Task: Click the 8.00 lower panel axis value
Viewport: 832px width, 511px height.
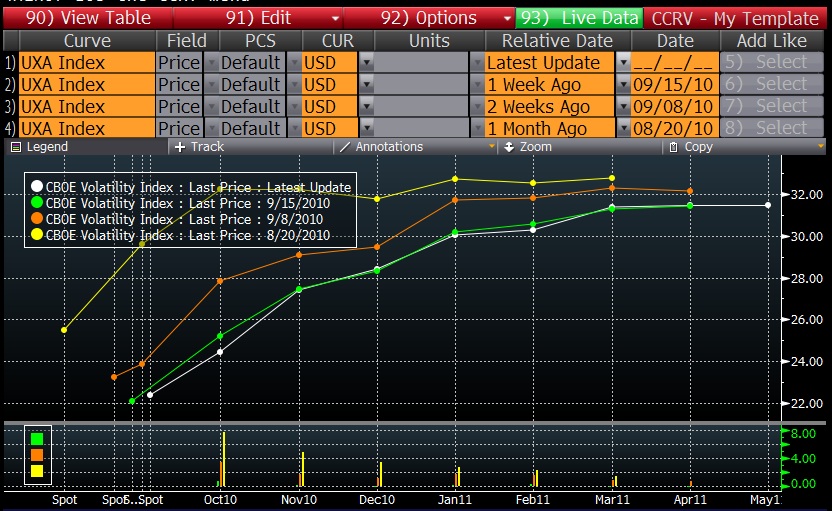Action: [x=803, y=434]
